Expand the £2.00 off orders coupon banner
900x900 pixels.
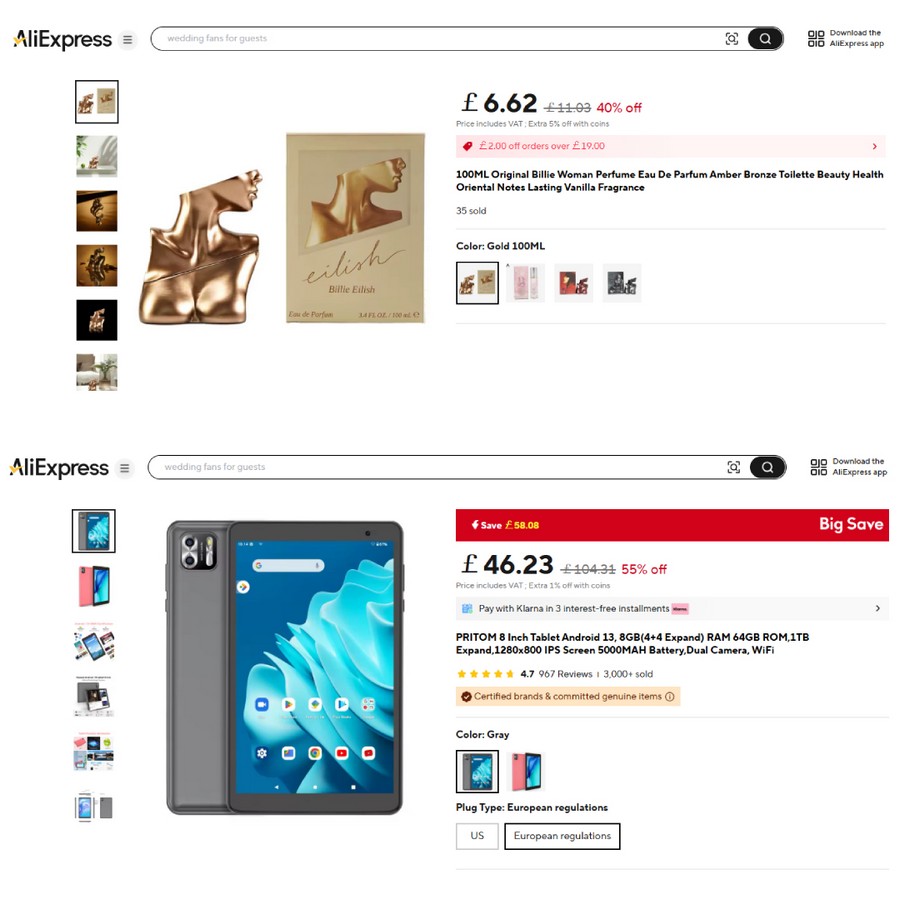[670, 146]
